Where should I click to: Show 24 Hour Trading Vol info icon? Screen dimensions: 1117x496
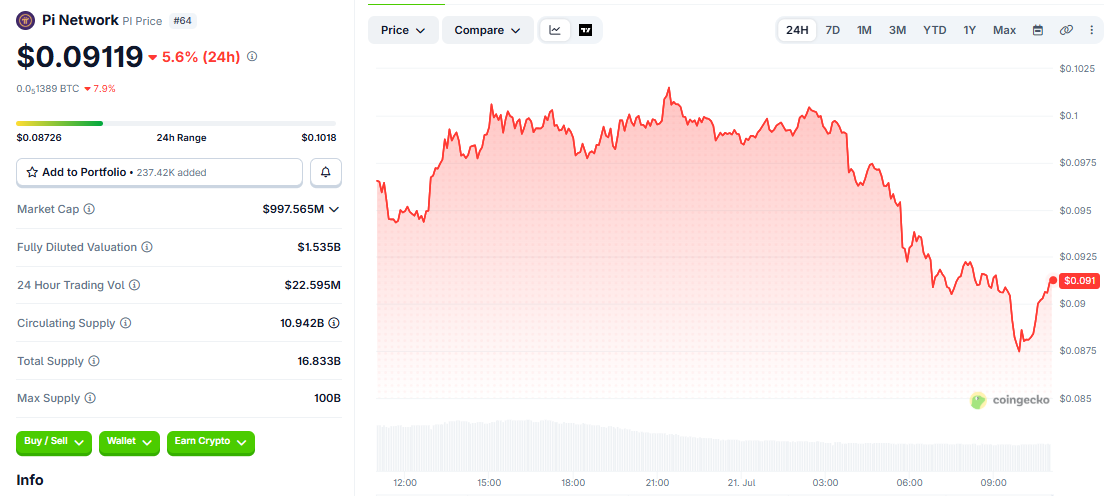coord(134,285)
